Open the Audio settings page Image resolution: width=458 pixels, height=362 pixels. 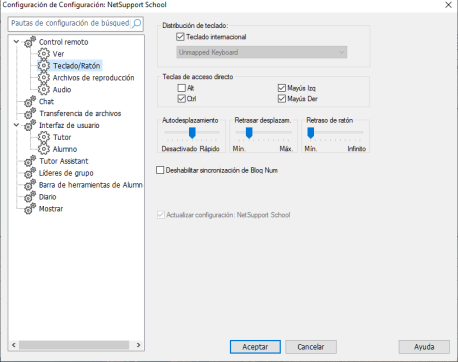62,89
